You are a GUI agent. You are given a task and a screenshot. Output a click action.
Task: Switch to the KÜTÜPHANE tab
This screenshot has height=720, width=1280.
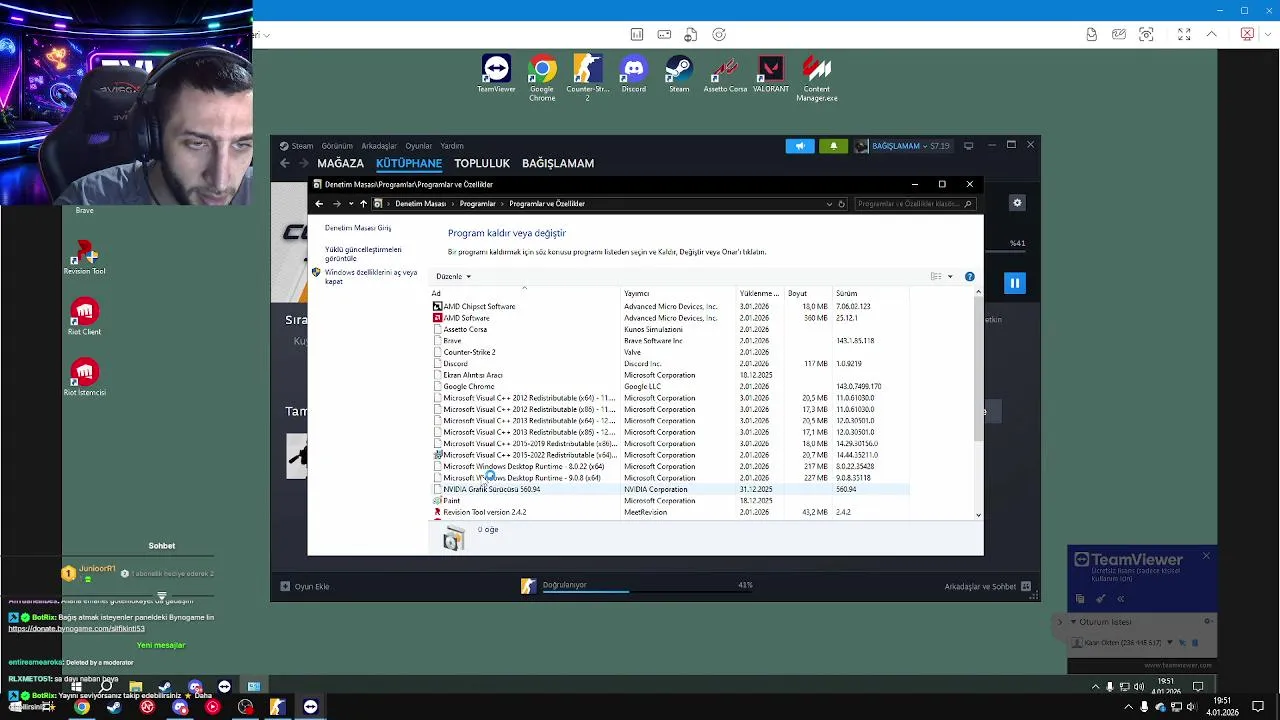click(409, 163)
